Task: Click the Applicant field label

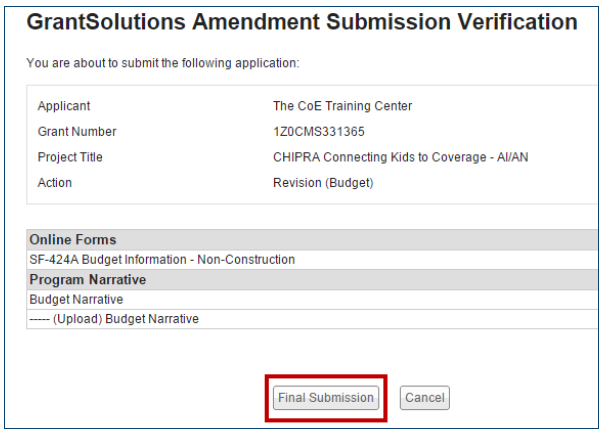Action: 64,106
